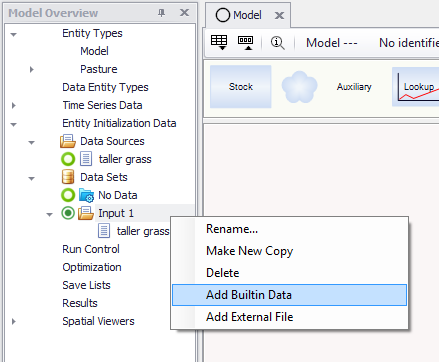This screenshot has width=439, height=362.
Task: Close the Model tab
Action: 279,15
